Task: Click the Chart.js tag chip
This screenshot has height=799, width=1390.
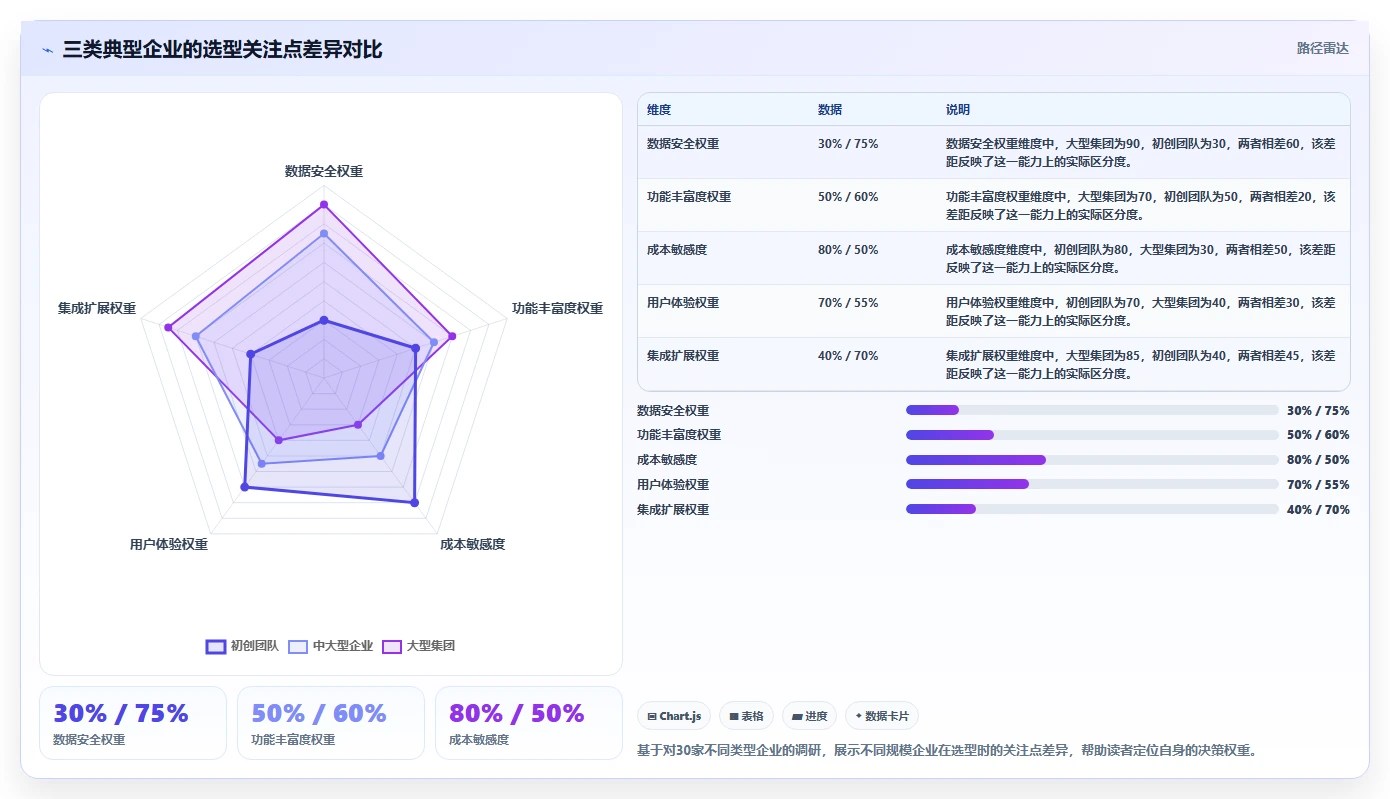Action: (x=674, y=716)
